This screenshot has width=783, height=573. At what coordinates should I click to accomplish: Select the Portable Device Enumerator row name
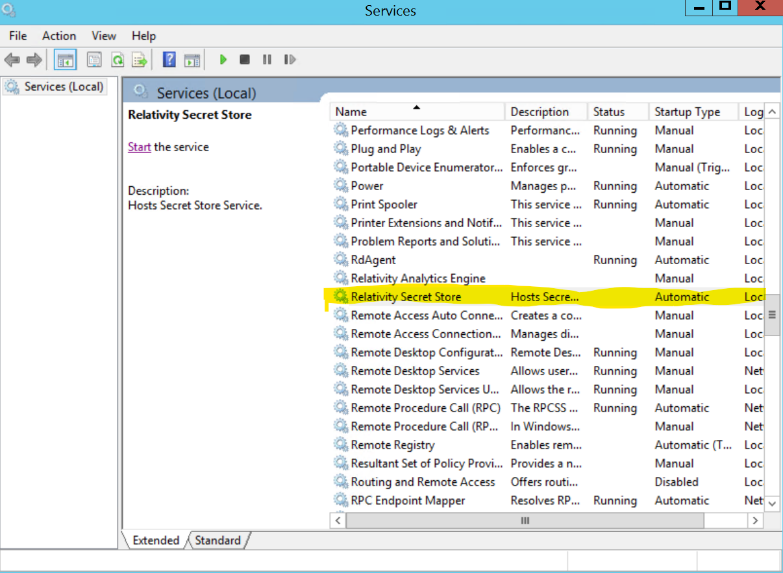click(x=426, y=167)
